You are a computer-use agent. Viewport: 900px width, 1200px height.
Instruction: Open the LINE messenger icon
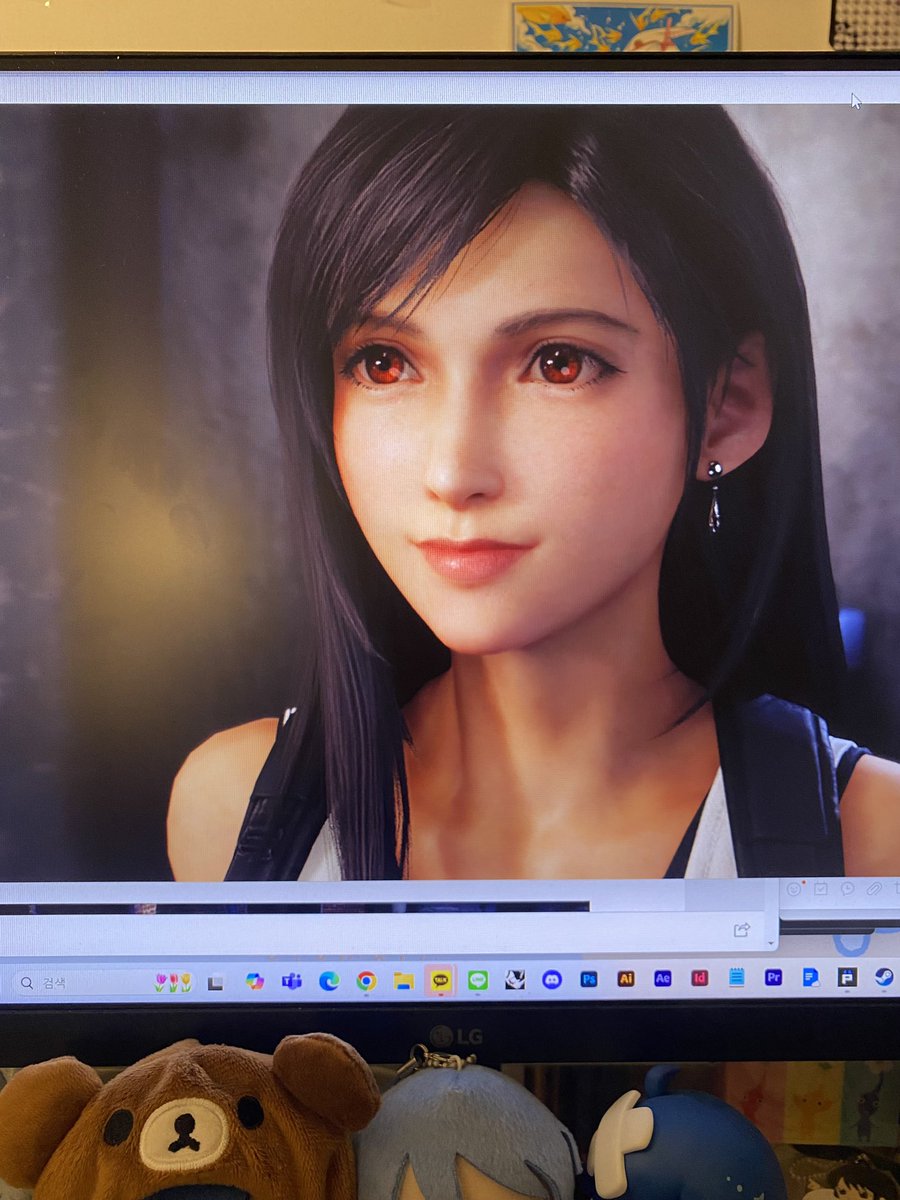[478, 980]
